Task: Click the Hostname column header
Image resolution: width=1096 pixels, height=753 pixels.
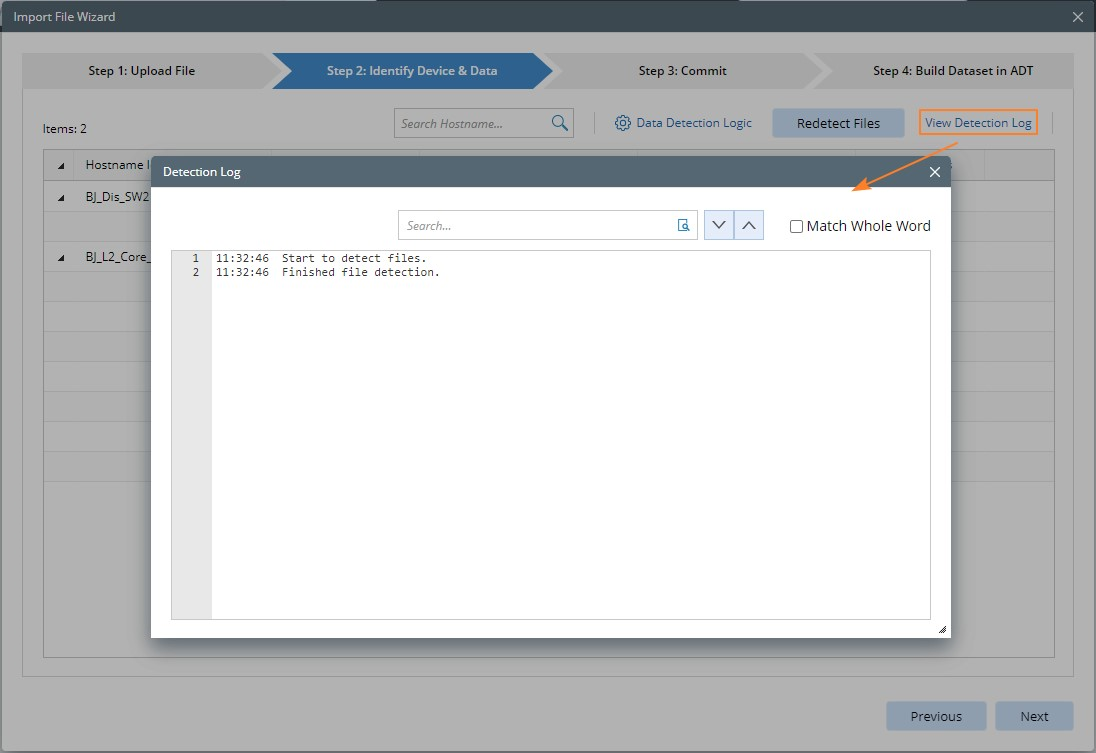Action: (x=116, y=165)
